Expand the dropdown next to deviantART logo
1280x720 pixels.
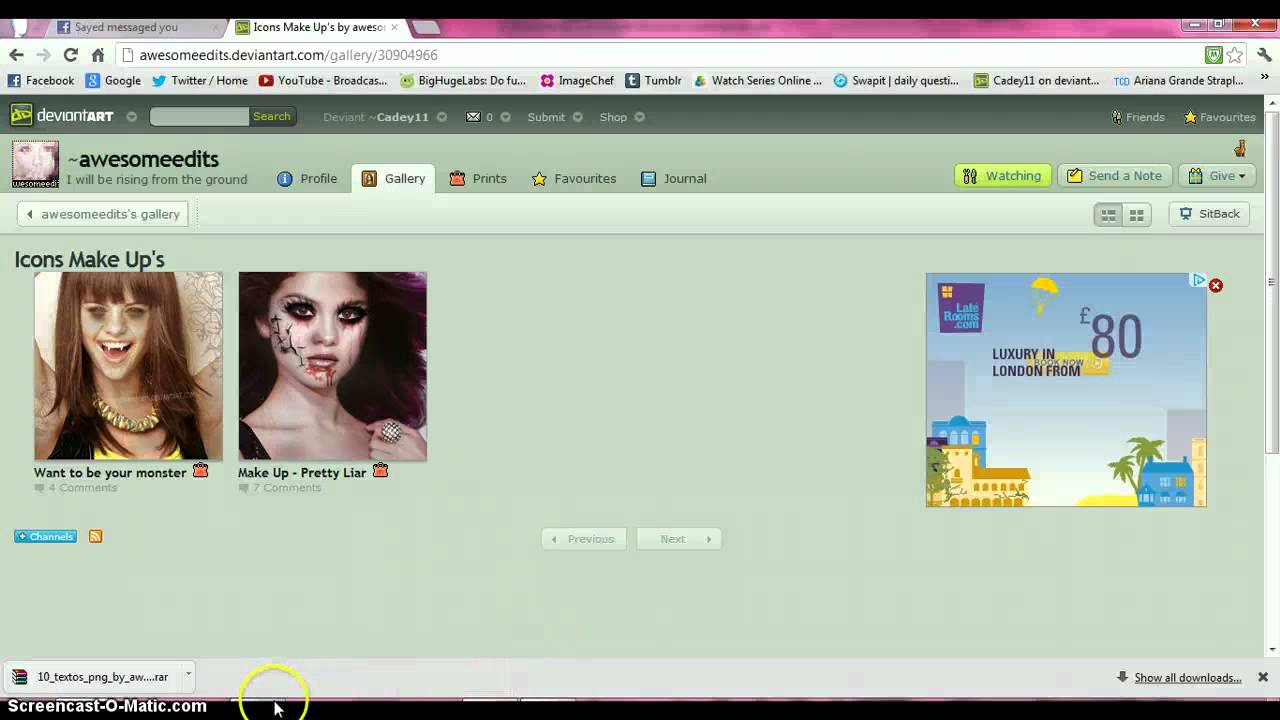pyautogui.click(x=131, y=117)
